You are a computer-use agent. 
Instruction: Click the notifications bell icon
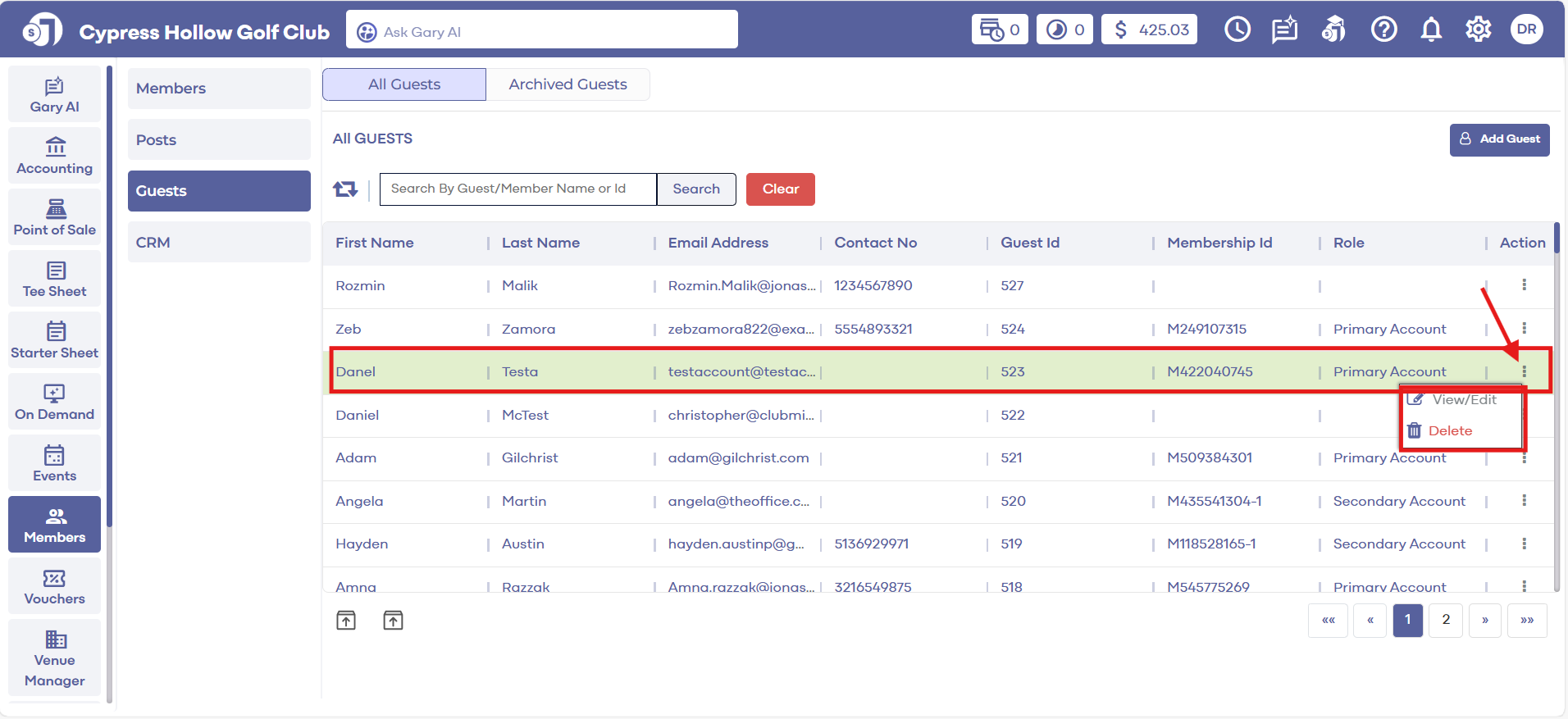1431,30
